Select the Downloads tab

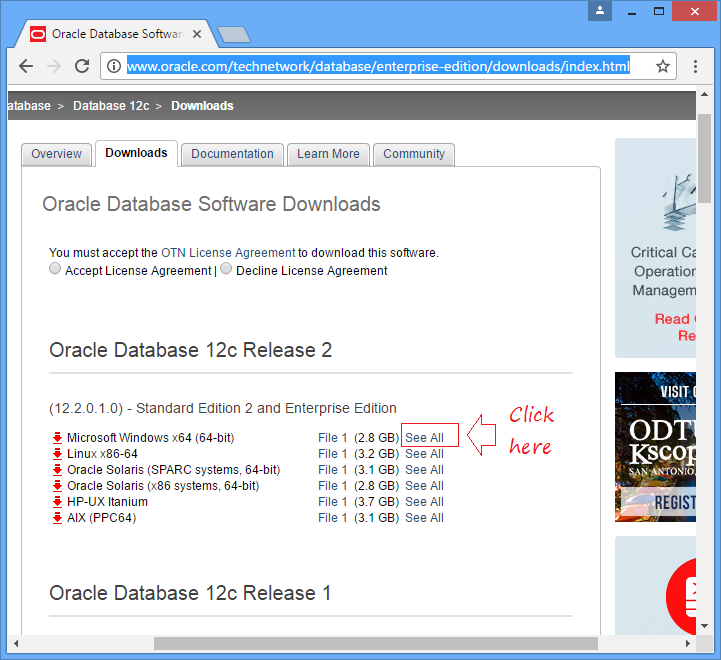(136, 153)
